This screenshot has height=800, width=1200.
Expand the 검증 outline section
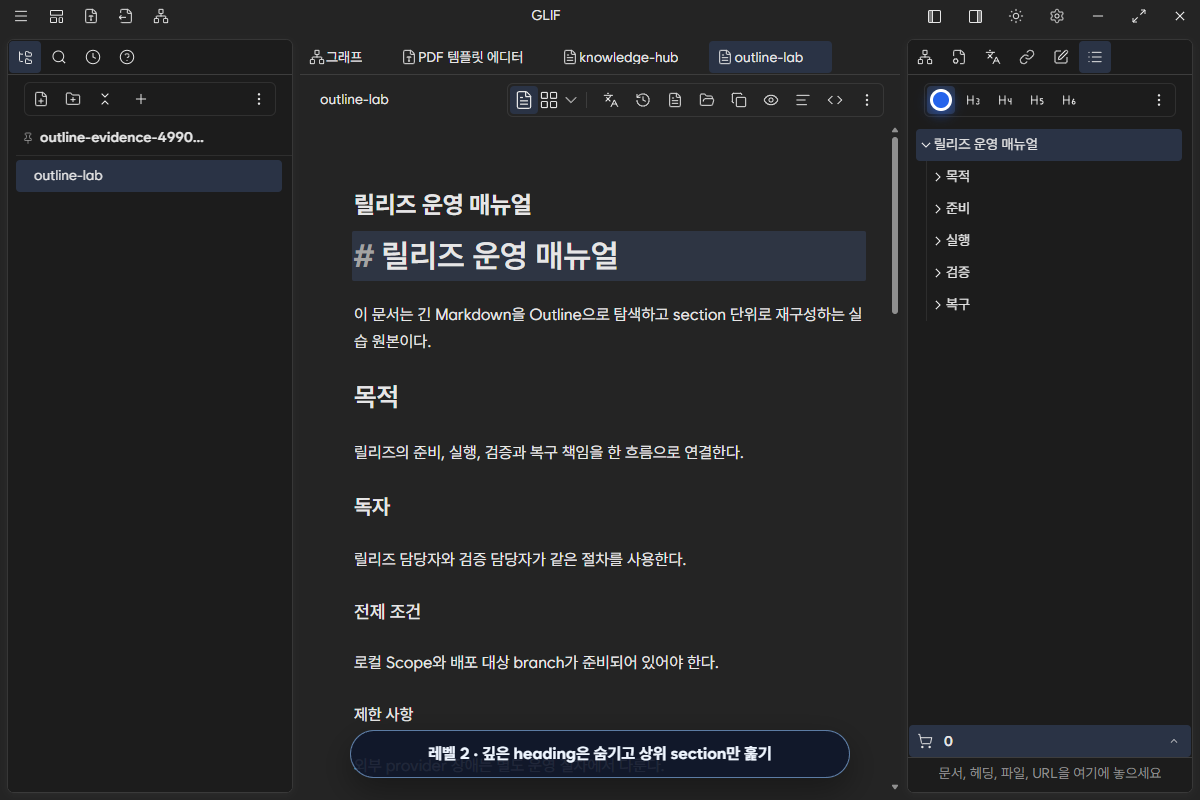click(937, 272)
